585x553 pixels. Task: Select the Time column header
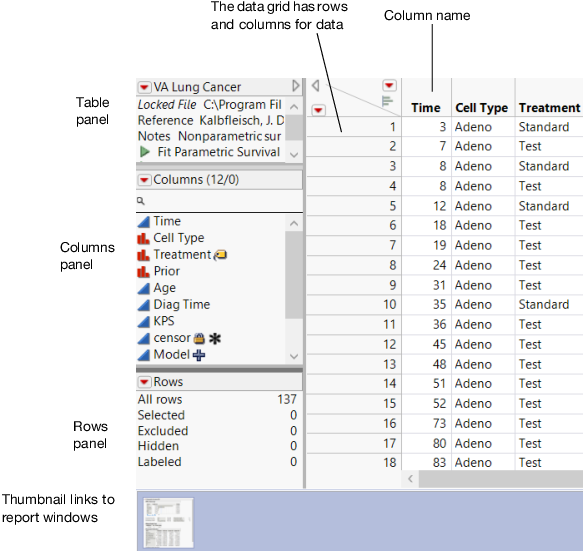[x=426, y=108]
